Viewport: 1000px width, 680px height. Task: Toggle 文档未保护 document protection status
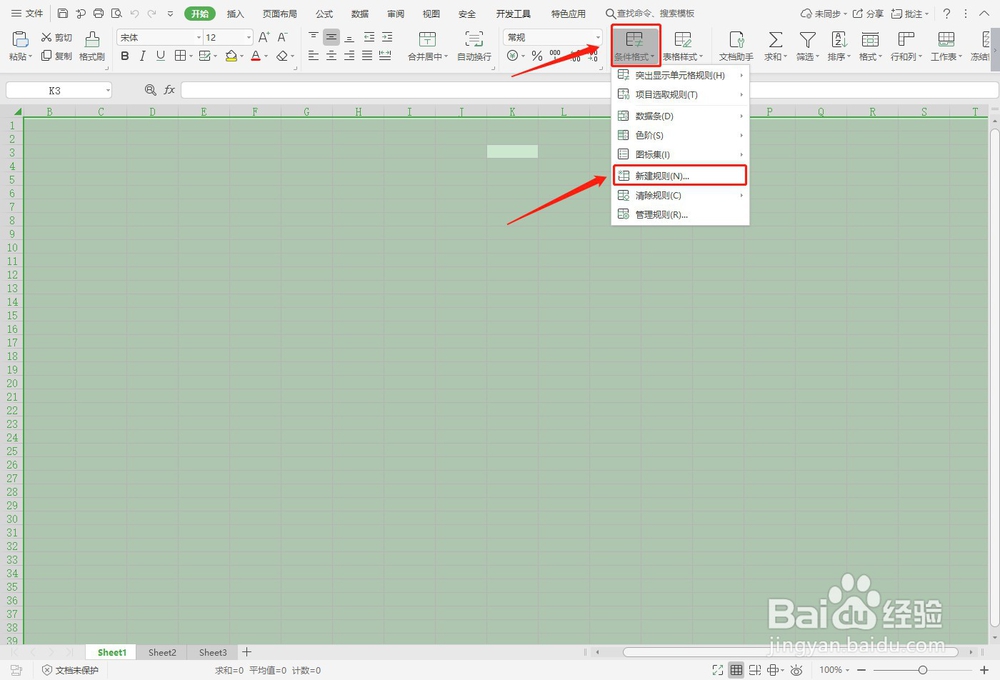click(70, 670)
